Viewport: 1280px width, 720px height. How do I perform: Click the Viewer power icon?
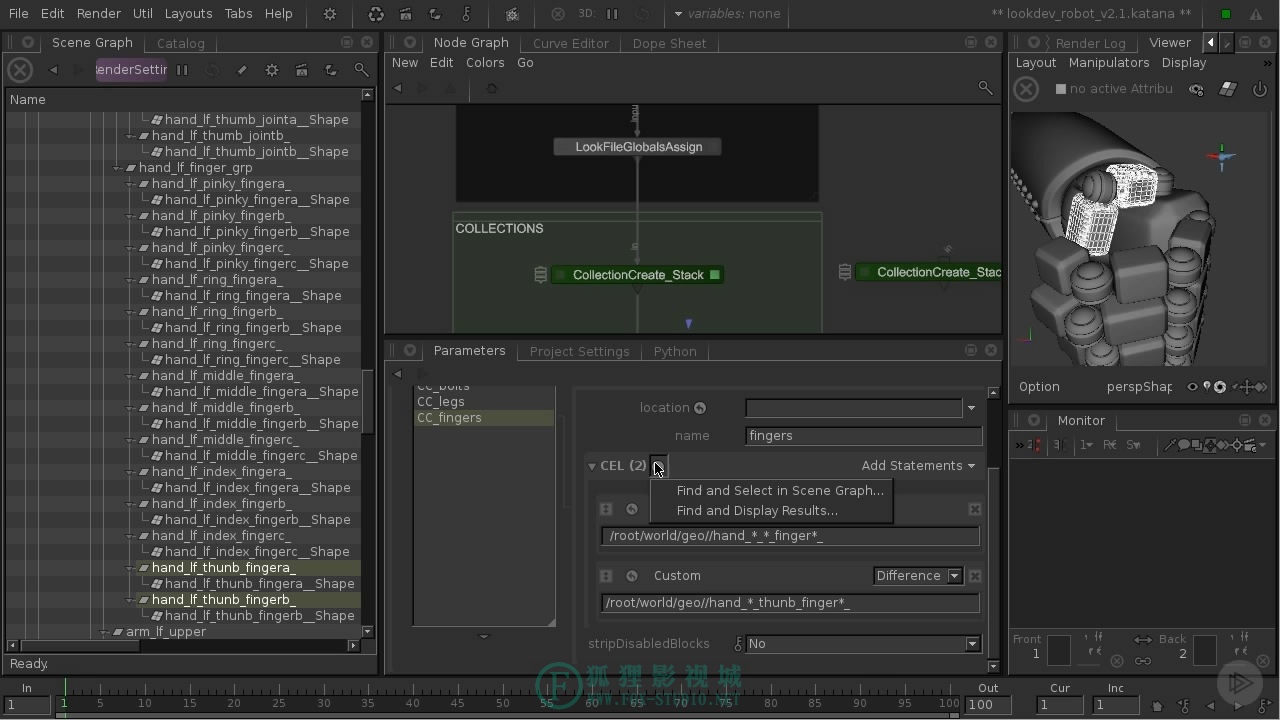coord(1259,89)
